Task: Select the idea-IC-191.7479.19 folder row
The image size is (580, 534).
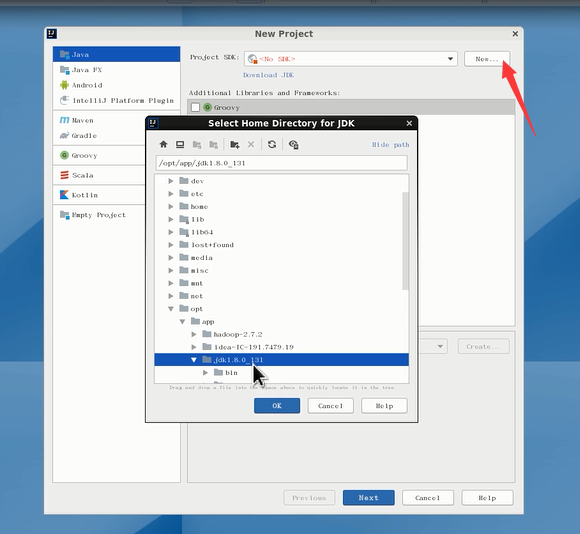Action: 281,347
